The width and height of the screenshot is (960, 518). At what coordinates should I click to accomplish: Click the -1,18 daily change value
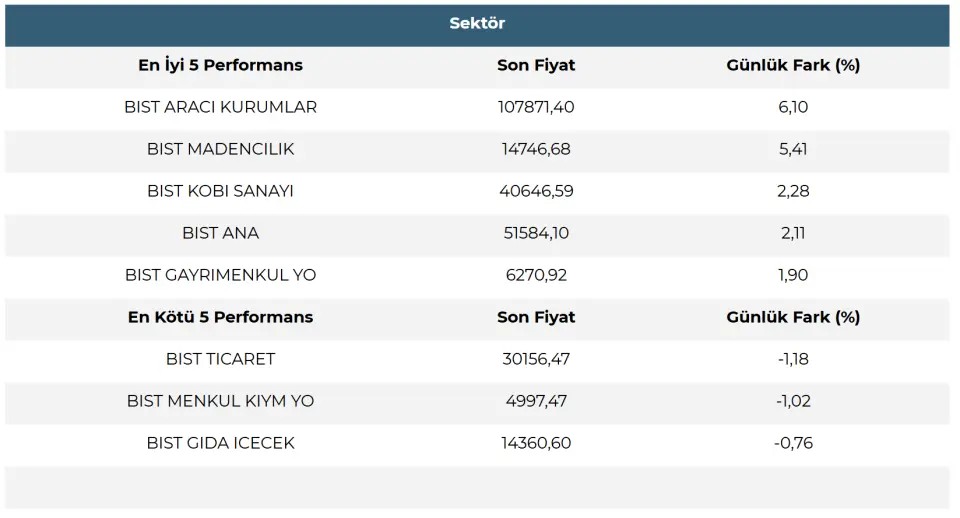[793, 359]
